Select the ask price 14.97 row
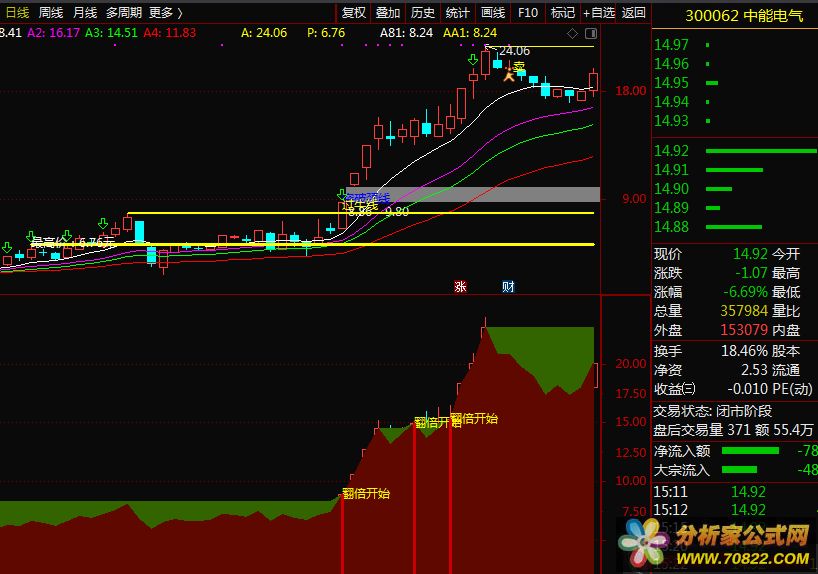This screenshot has width=818, height=574. 735,45
